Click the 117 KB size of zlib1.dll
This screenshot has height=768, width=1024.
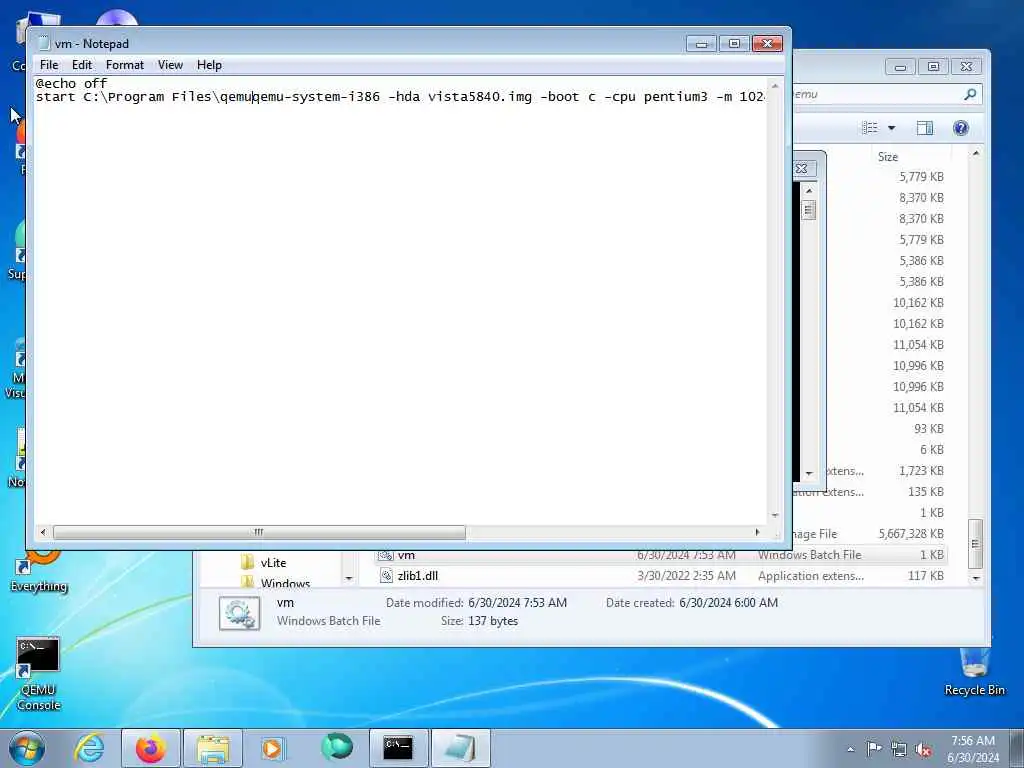click(925, 576)
